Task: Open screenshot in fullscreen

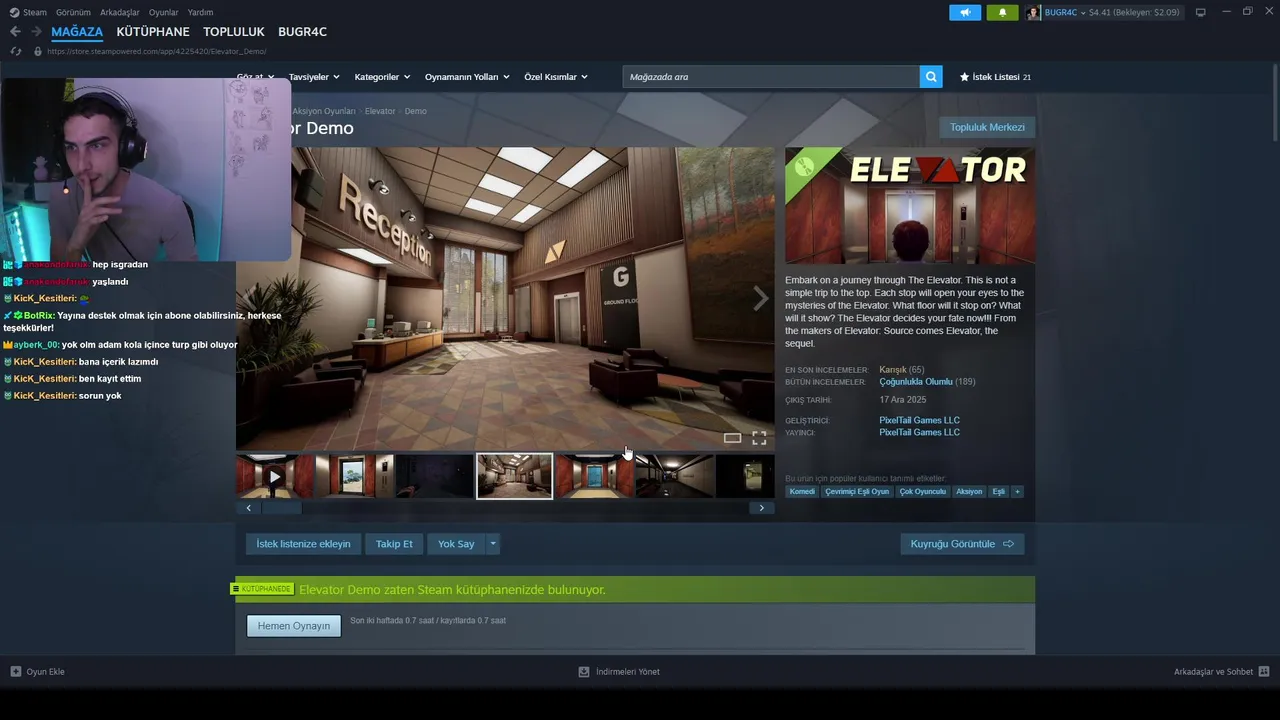Action: pyautogui.click(x=759, y=438)
